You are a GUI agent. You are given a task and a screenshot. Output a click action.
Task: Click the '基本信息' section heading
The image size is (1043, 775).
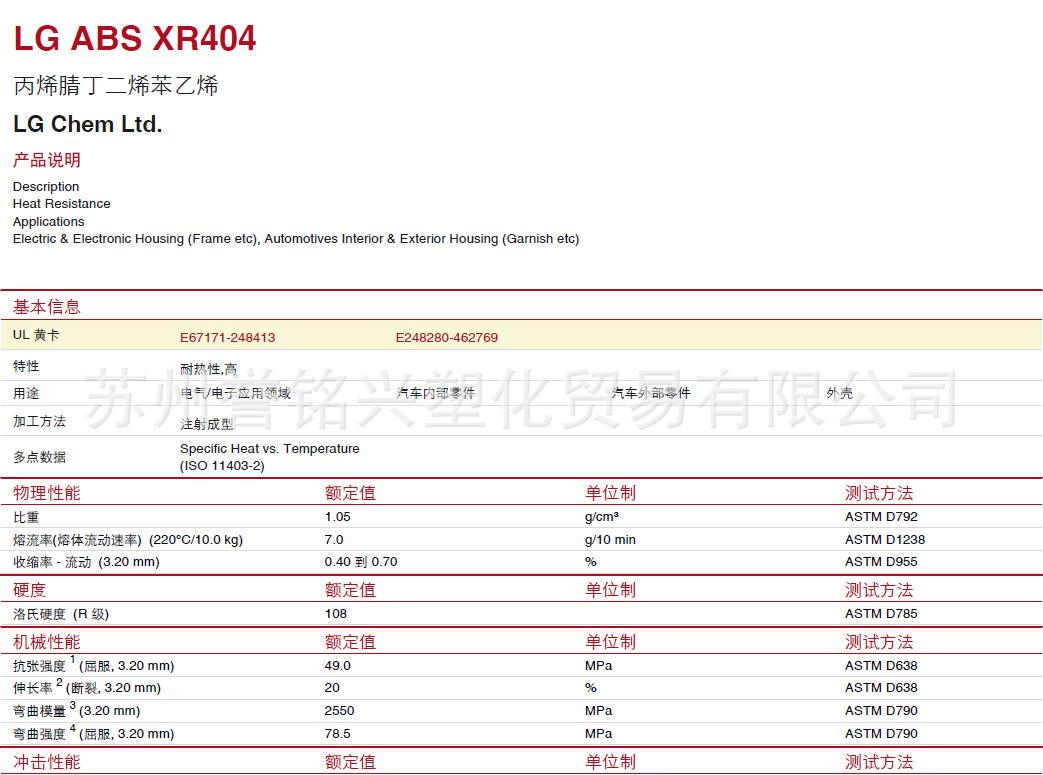click(x=47, y=307)
